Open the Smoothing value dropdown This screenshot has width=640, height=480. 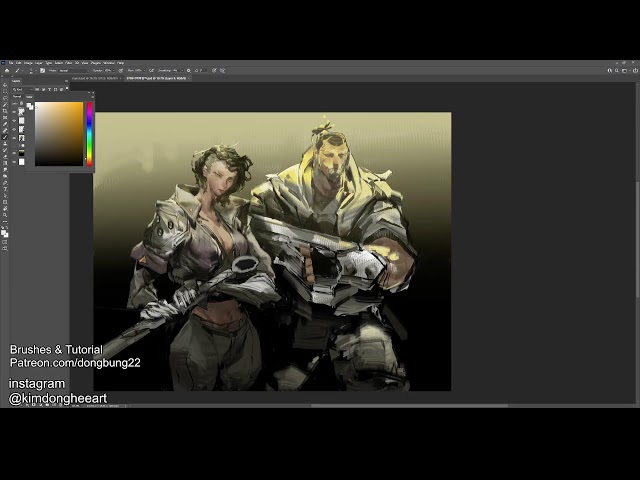pyautogui.click(x=182, y=71)
